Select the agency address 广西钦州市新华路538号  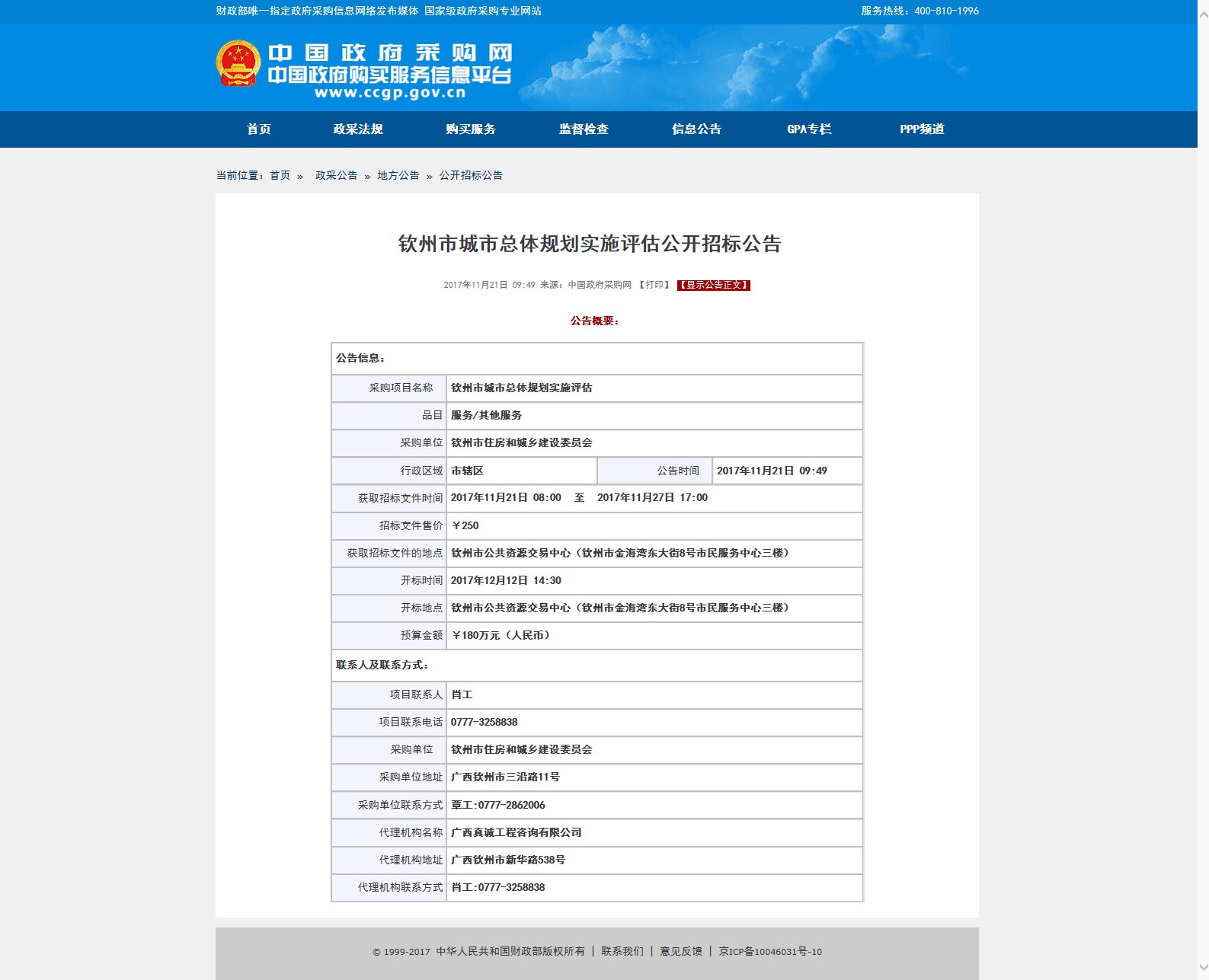pos(508,860)
